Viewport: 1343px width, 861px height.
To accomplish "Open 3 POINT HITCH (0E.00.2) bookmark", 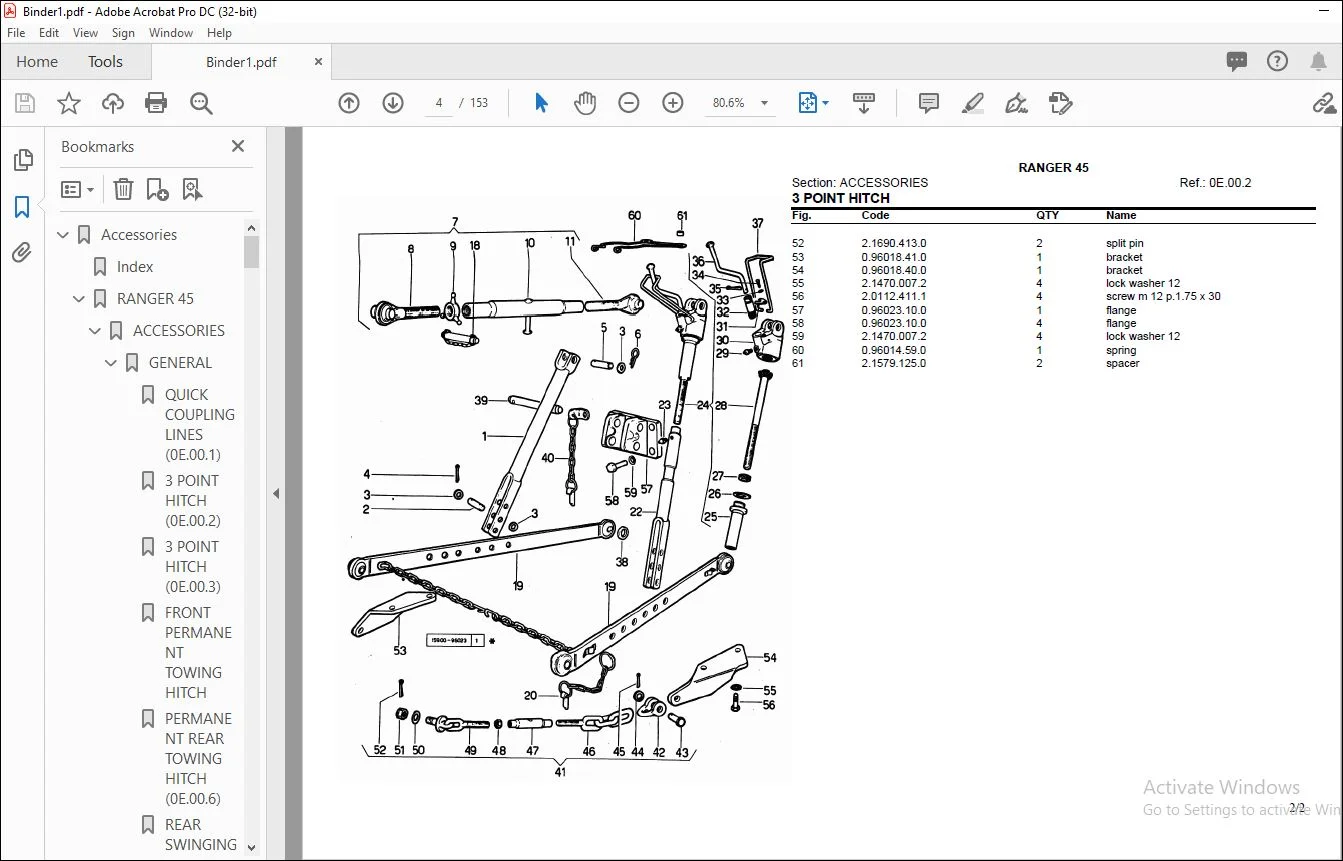I will tap(193, 501).
